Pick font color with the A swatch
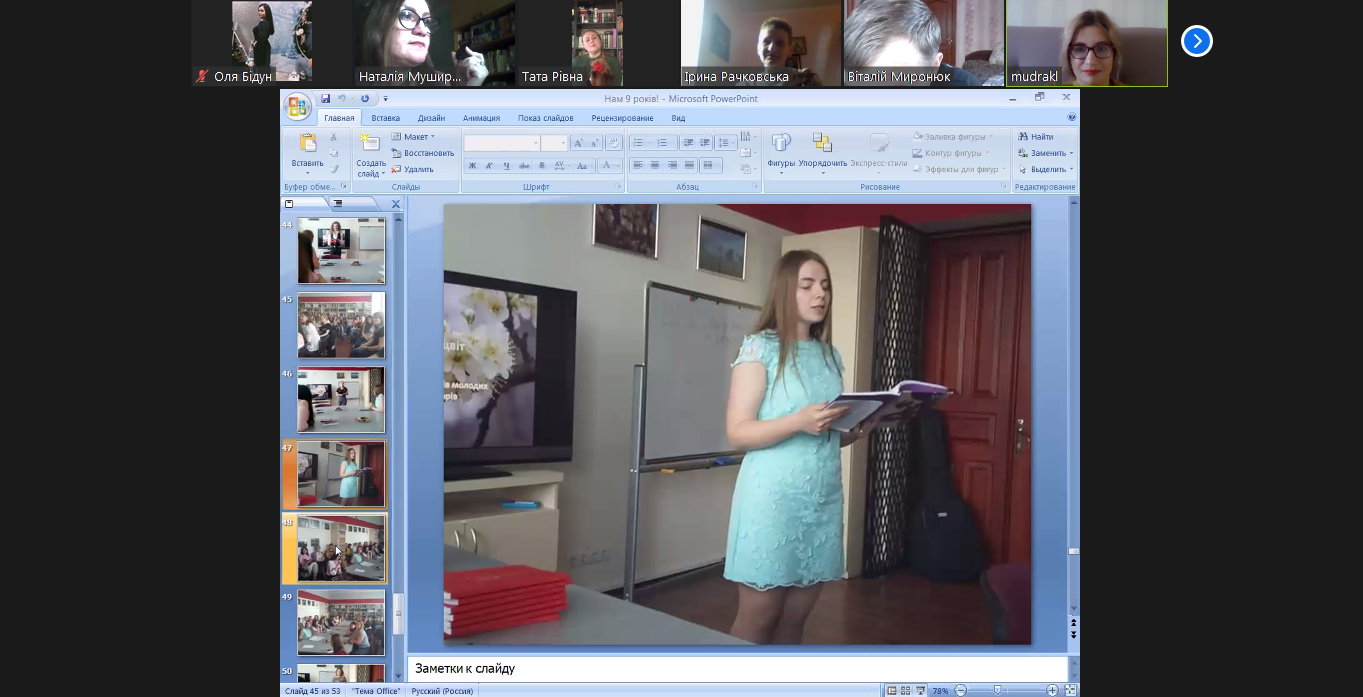 point(609,166)
